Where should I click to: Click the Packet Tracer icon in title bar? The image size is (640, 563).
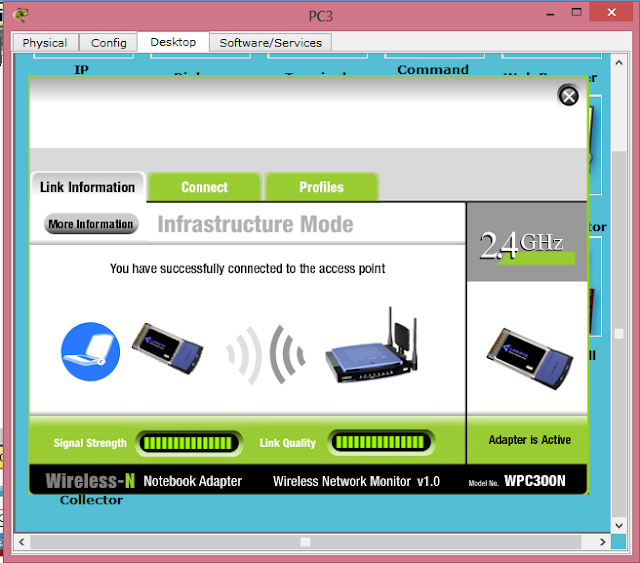tap(21, 15)
